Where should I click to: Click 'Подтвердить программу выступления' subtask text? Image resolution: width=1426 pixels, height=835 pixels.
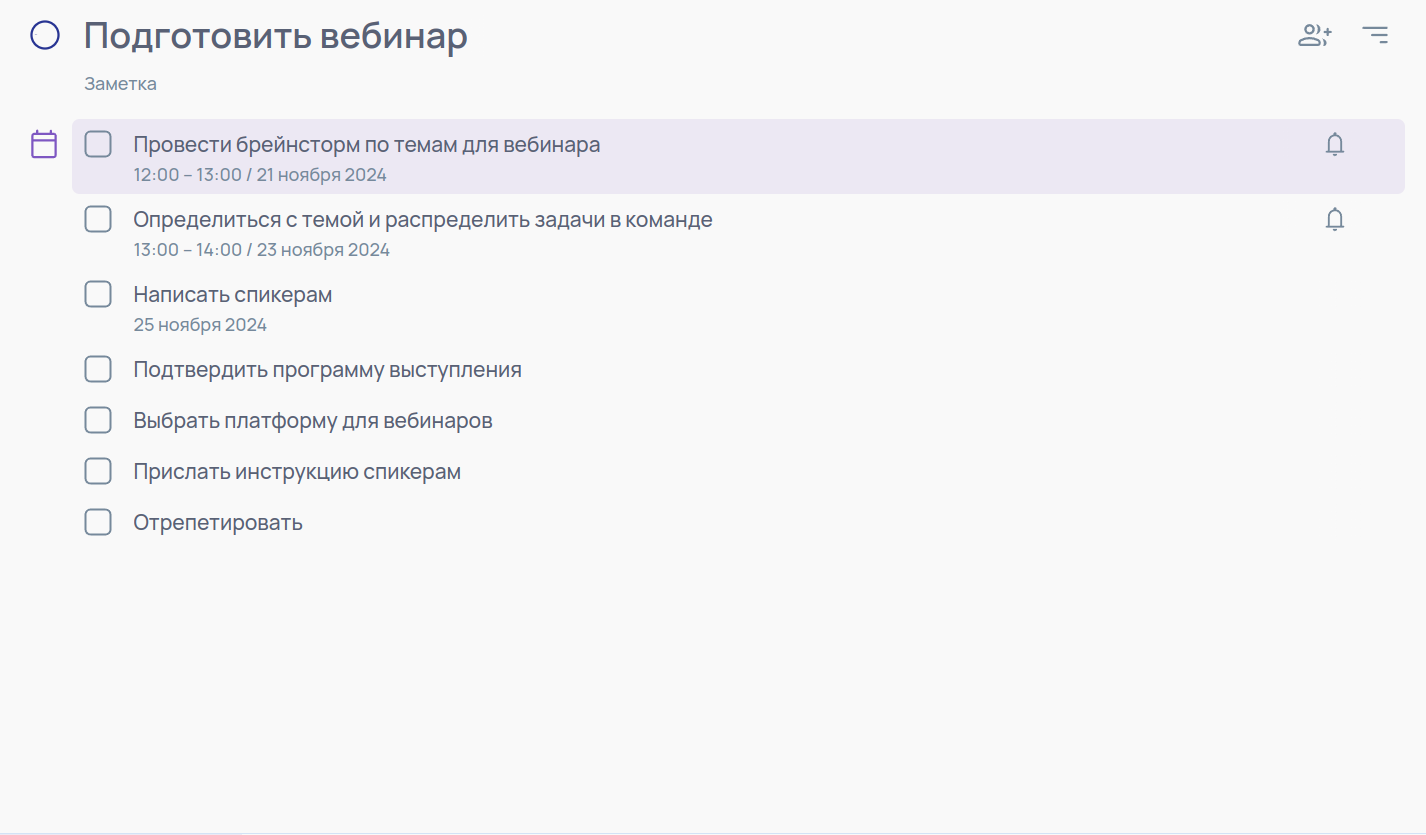click(328, 370)
